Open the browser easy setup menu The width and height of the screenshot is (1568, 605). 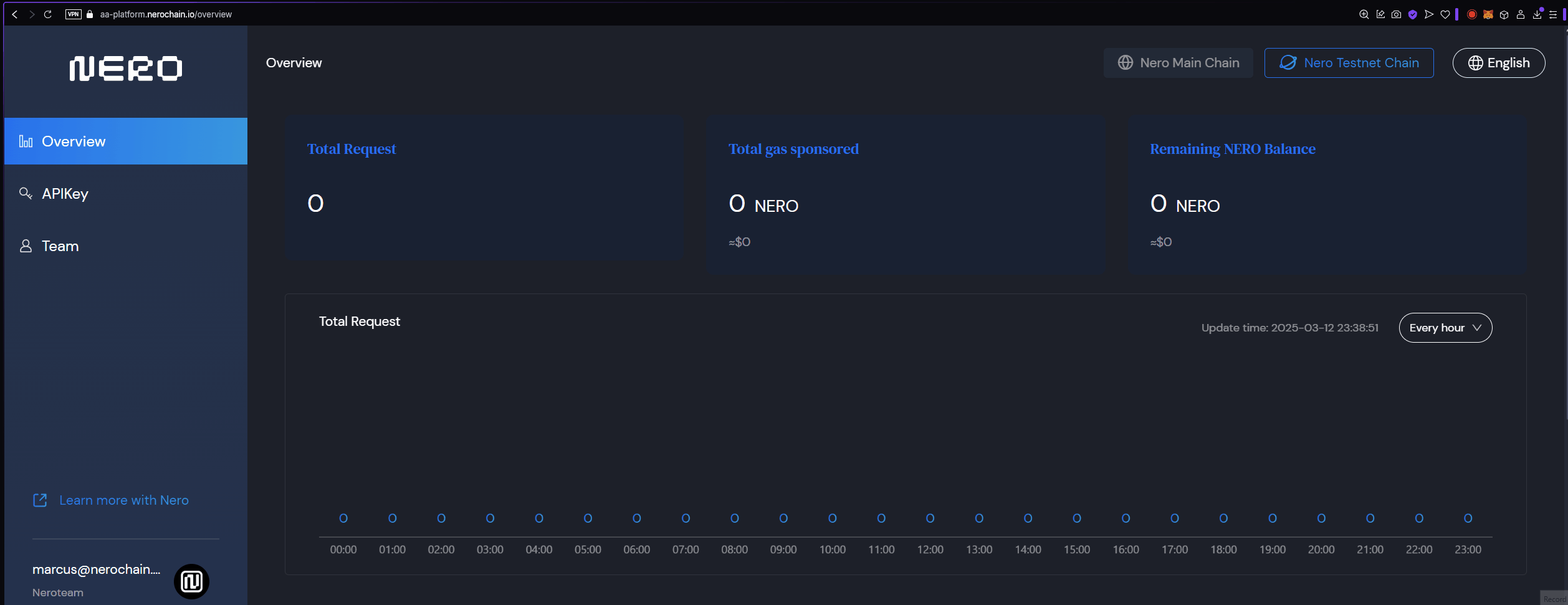(1553, 14)
